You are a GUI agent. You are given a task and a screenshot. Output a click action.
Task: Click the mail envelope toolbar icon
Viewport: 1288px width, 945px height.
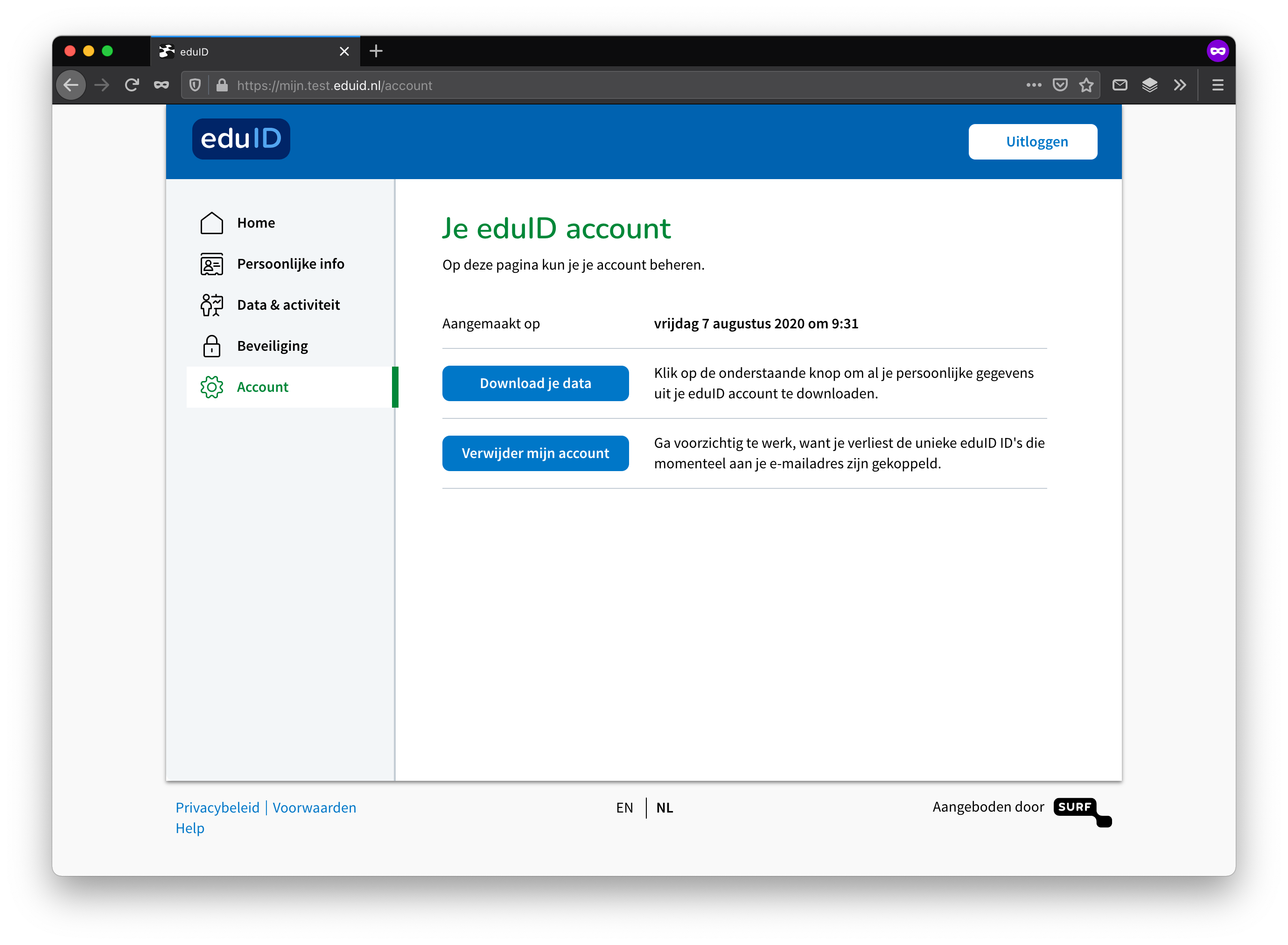(x=1120, y=85)
